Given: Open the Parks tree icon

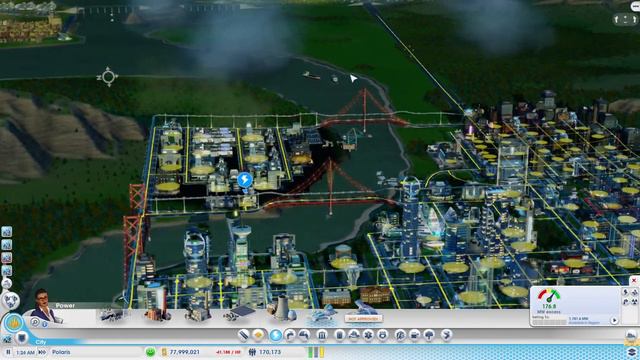Looking at the screenshot, I should pos(429,336).
